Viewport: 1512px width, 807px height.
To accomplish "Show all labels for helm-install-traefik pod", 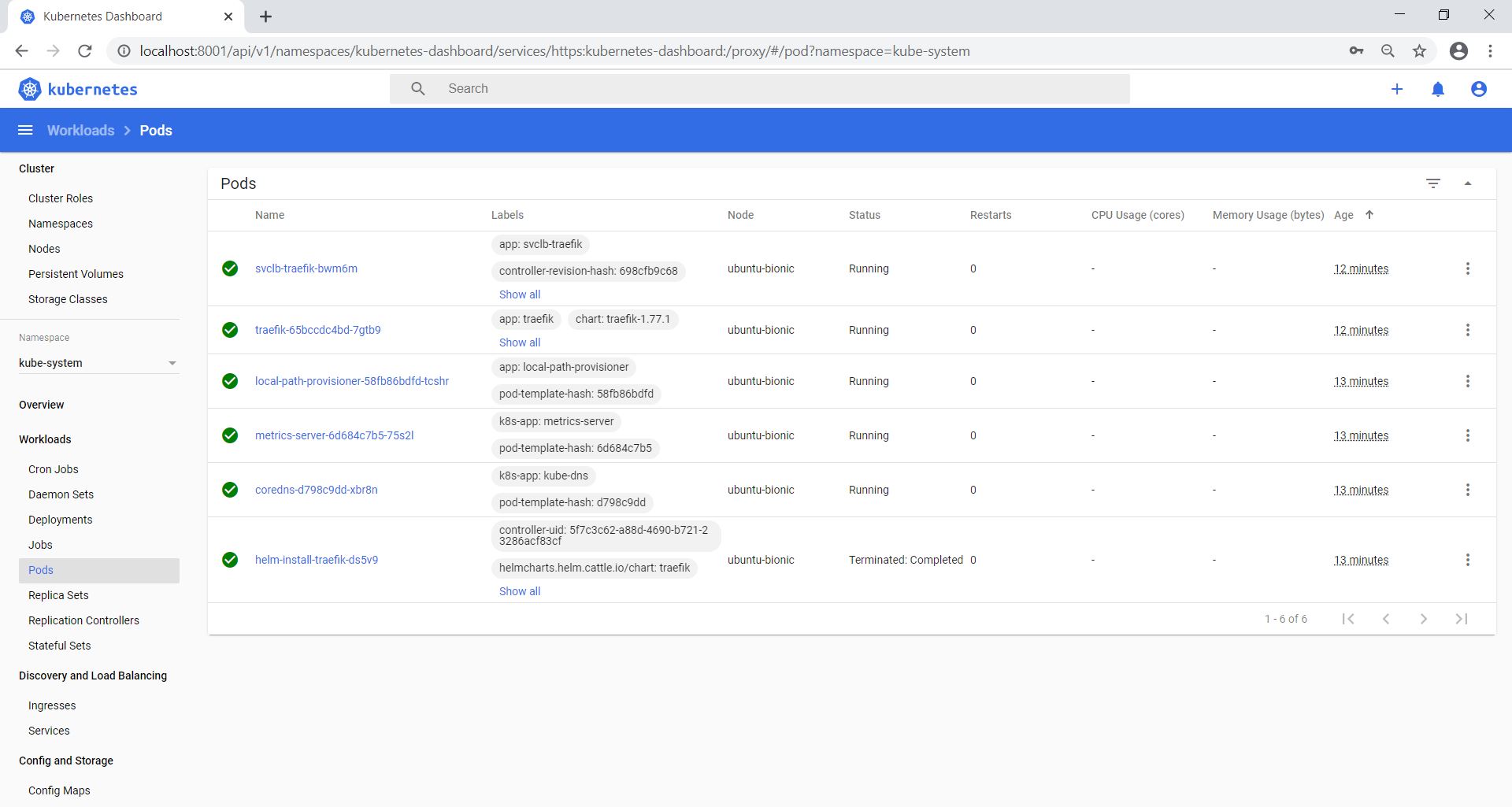I will tap(519, 591).
